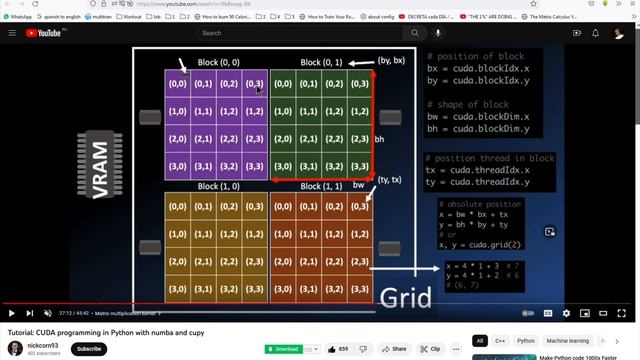This screenshot has height=360, width=640.
Task: Open the bookmarks folder named 3
Action: coord(260,17)
